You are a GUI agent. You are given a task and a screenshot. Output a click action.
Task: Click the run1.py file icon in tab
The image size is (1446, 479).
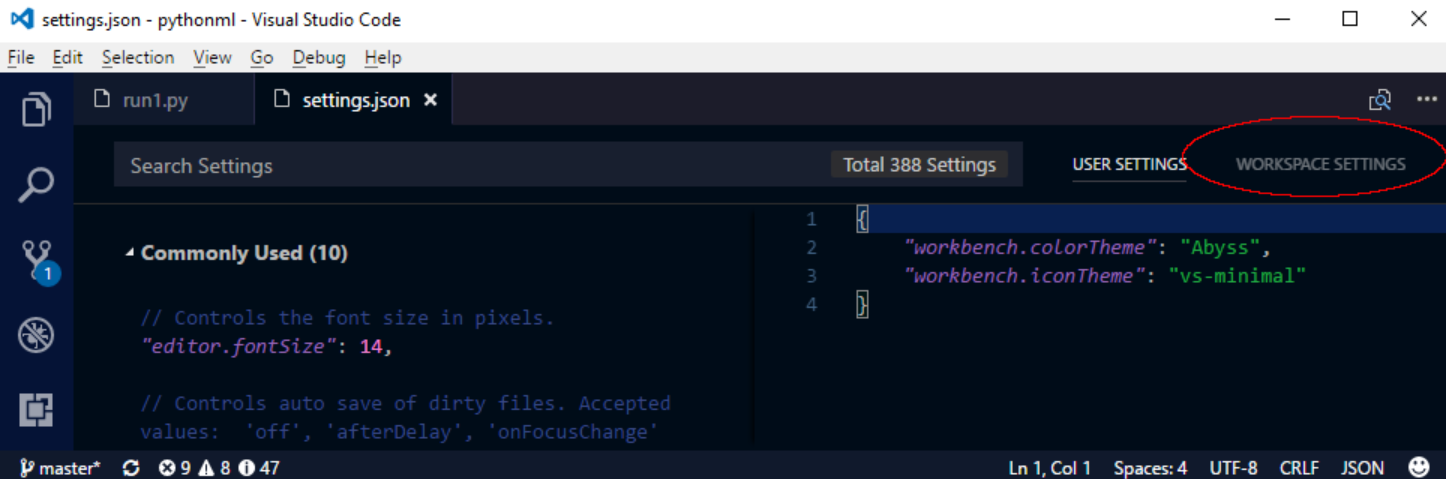(100, 100)
